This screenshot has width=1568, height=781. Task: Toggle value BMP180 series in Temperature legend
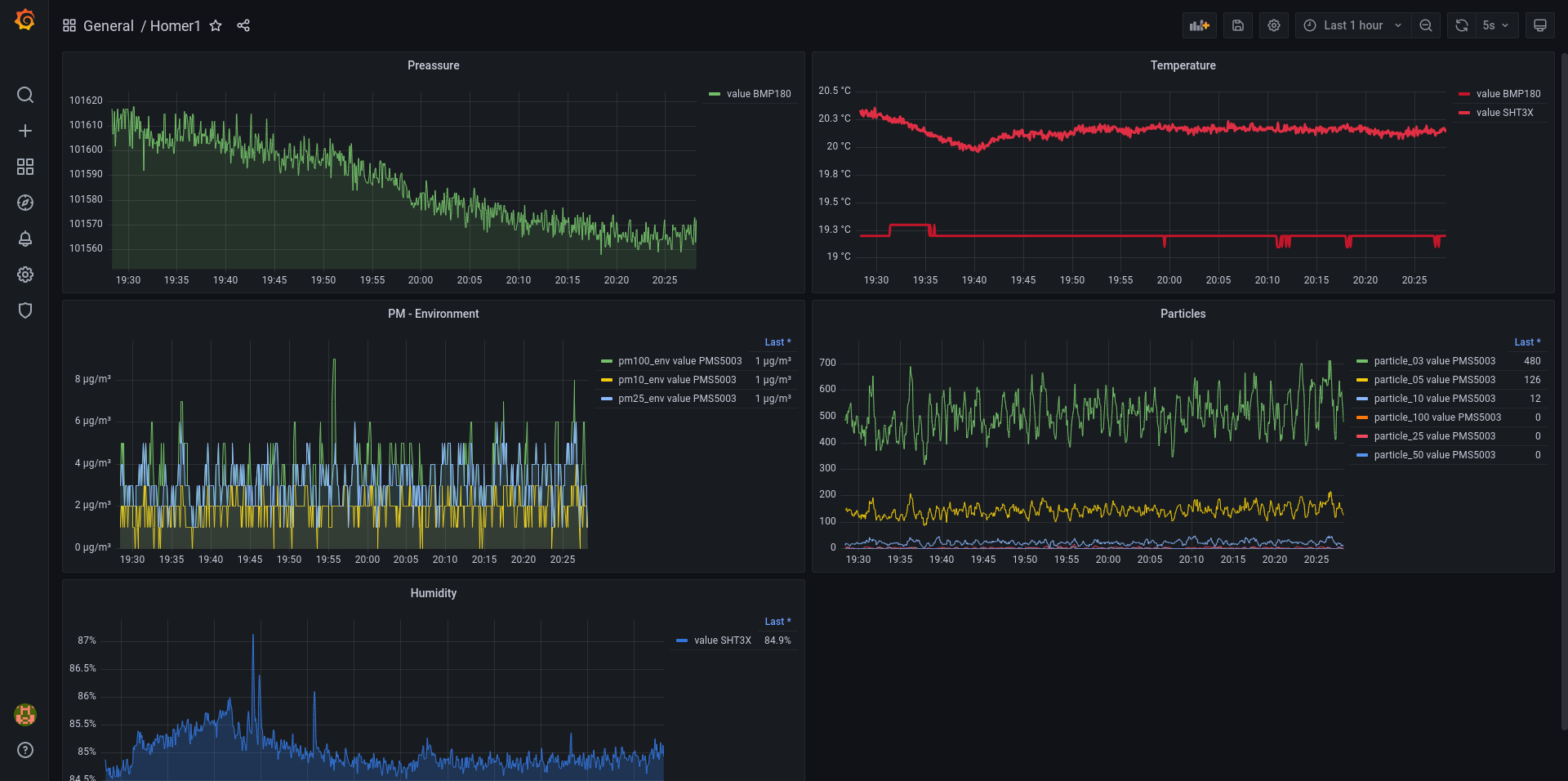(1508, 94)
